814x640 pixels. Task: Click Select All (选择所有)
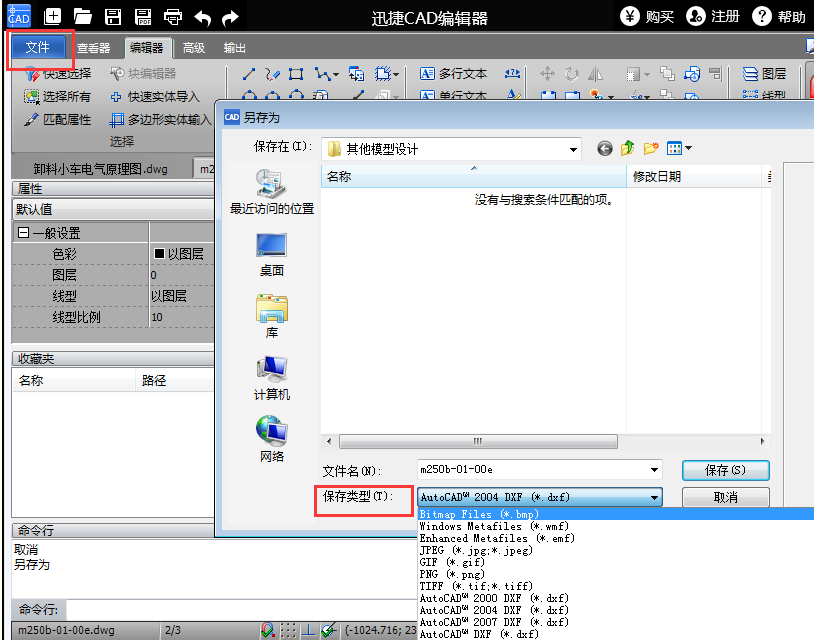57,97
